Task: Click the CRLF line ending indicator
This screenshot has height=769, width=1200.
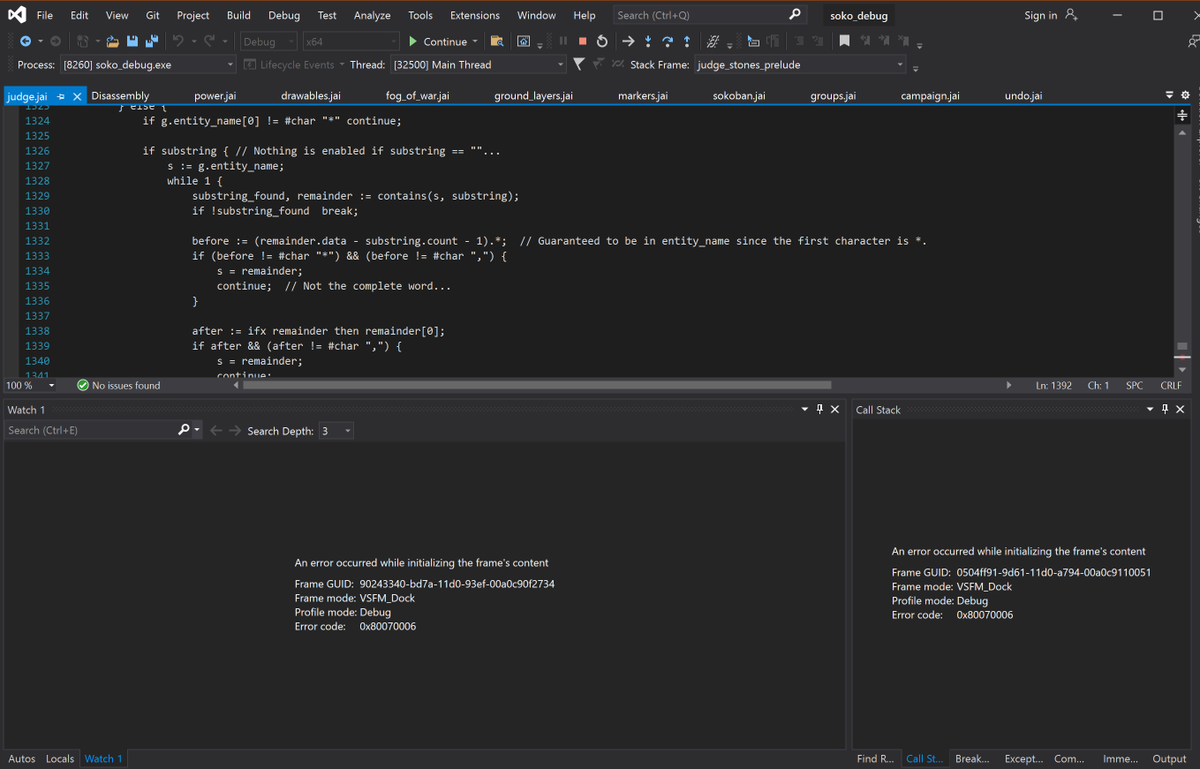Action: pyautogui.click(x=1171, y=385)
